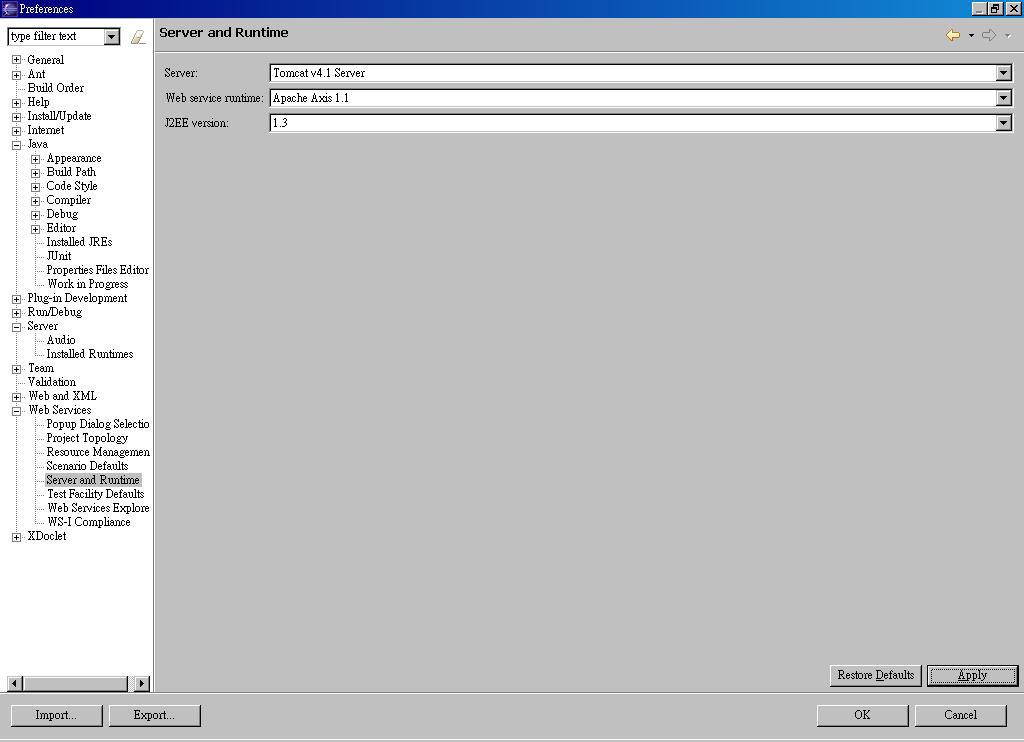
Task: Click the clear filter eraser icon
Action: 138,37
